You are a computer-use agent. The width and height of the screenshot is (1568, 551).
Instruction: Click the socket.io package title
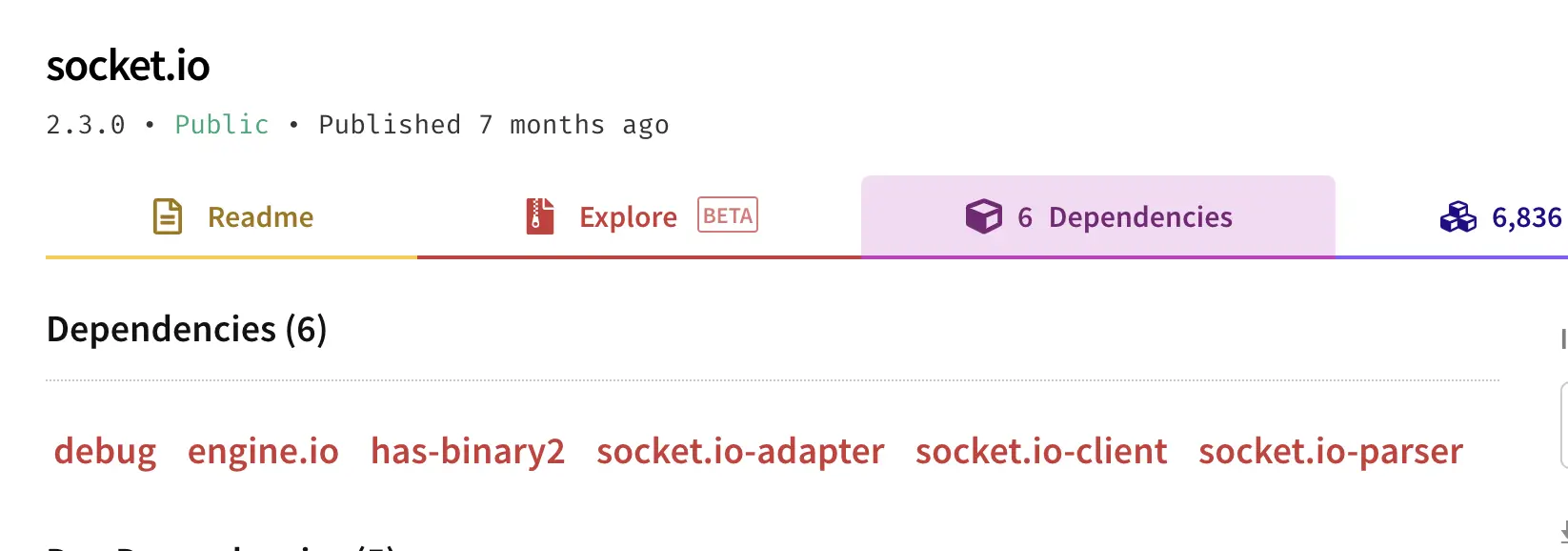(128, 66)
